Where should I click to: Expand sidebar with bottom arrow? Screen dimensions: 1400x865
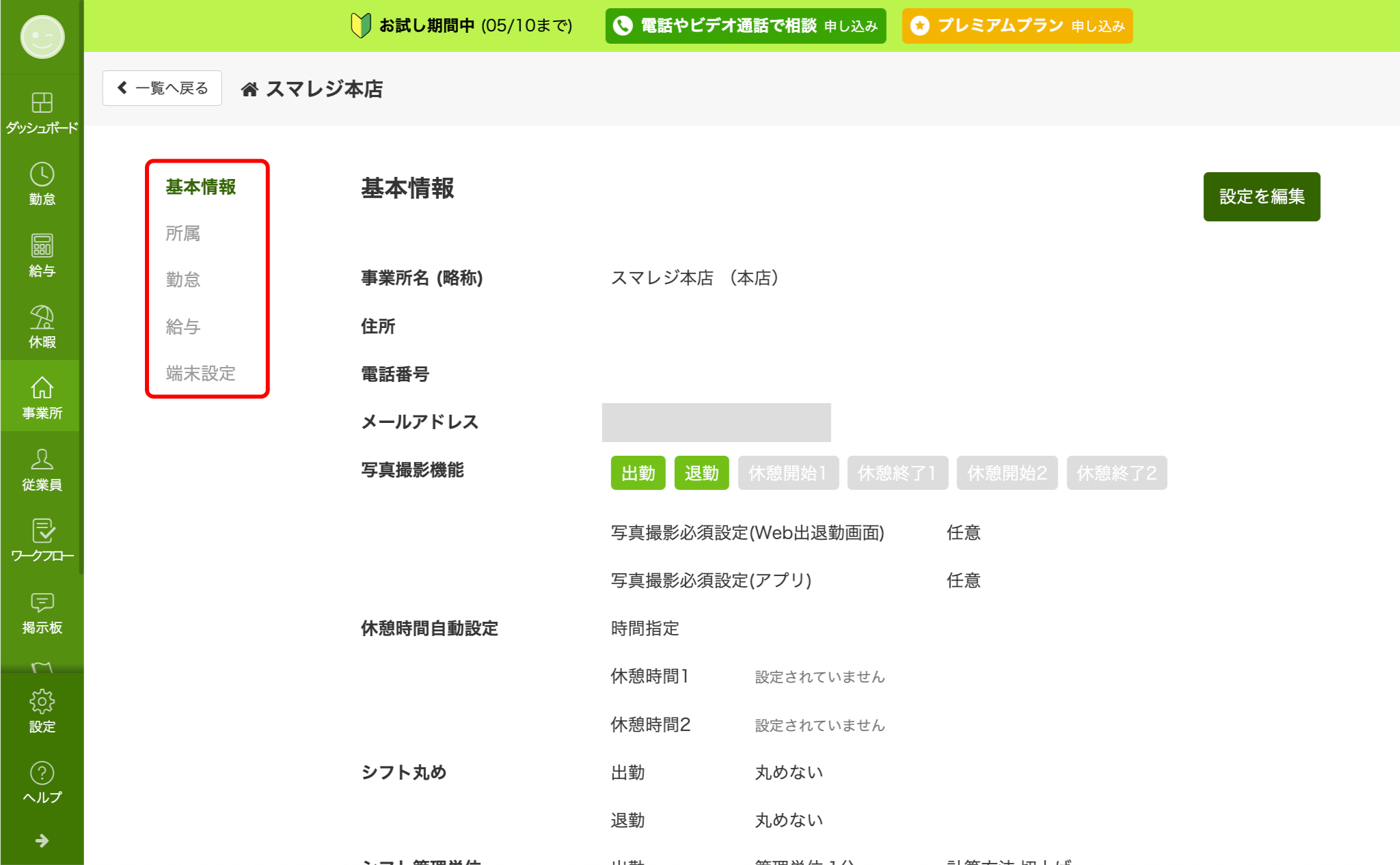pos(42,840)
